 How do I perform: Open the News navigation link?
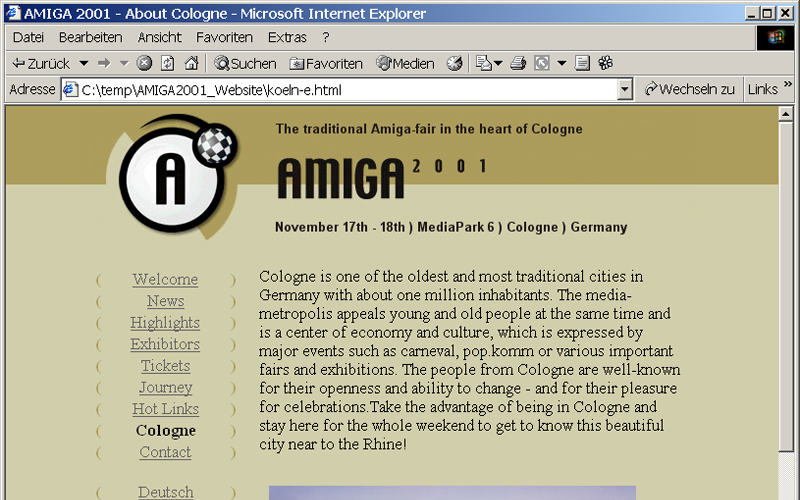click(x=165, y=301)
